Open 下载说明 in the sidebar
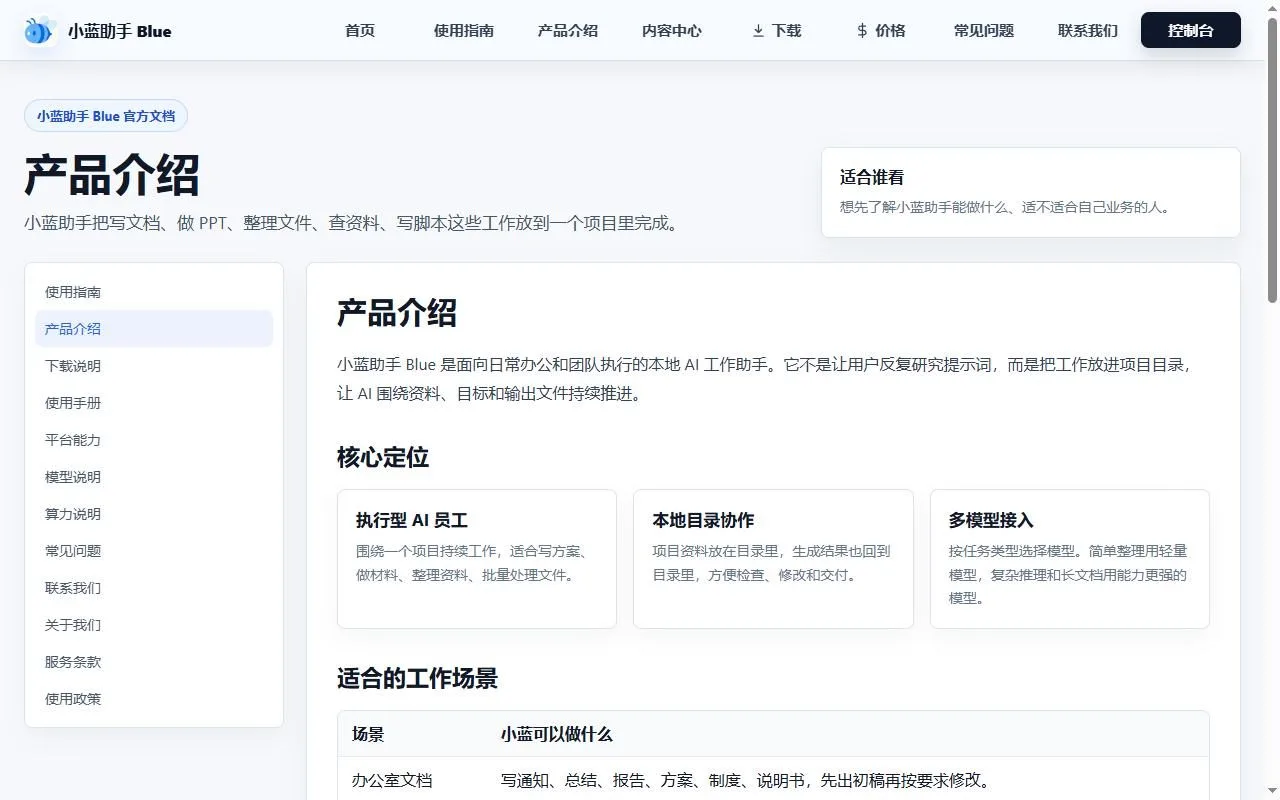 point(154,366)
